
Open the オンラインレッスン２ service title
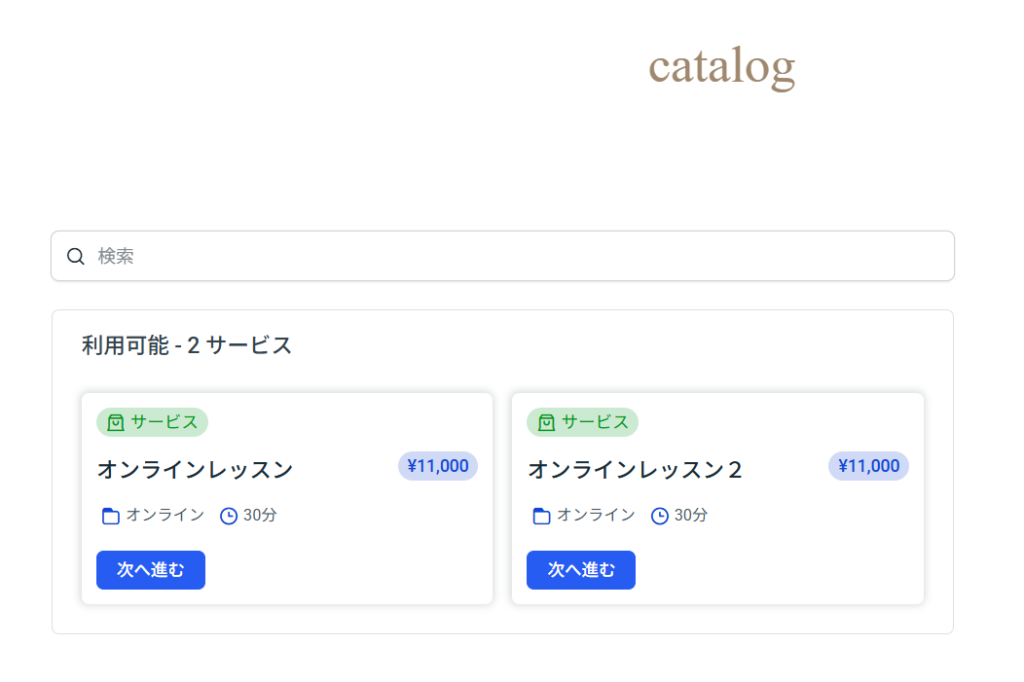[x=635, y=469]
